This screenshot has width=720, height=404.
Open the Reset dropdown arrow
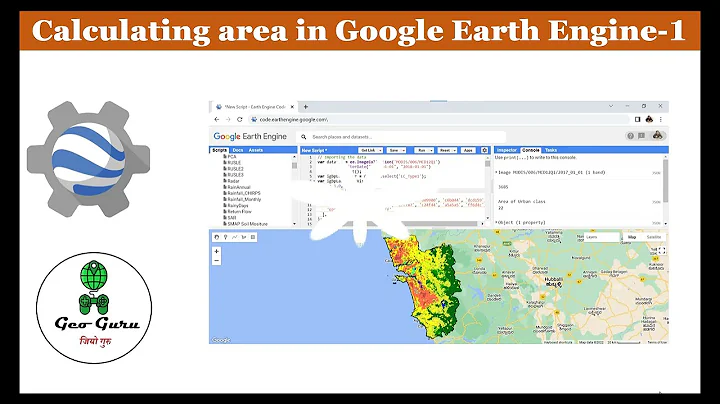(x=455, y=150)
